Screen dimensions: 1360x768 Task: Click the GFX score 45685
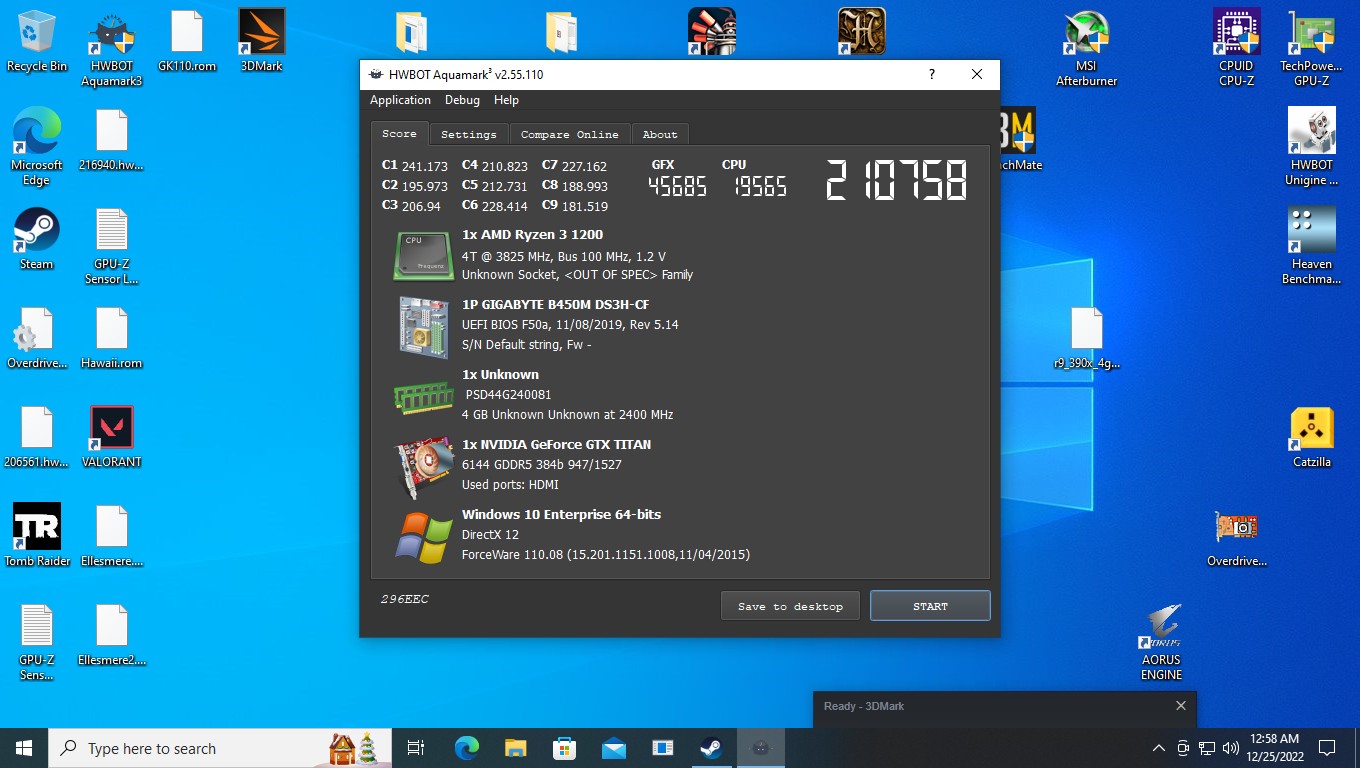[677, 187]
